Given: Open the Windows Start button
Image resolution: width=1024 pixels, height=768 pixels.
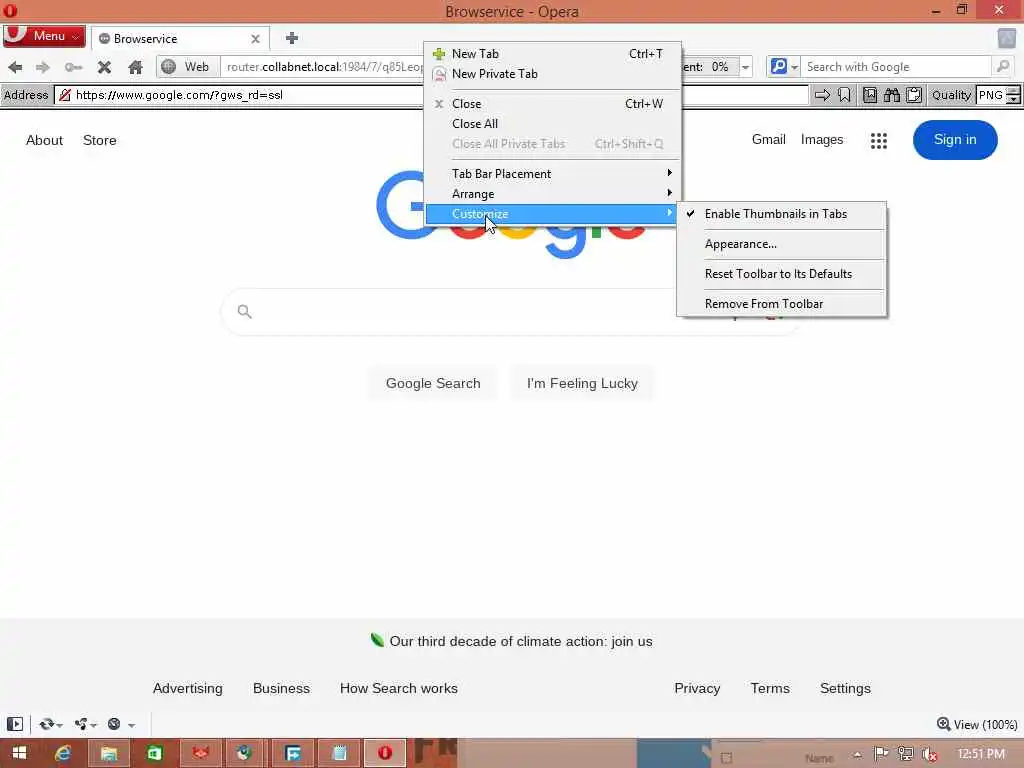Looking at the screenshot, I should pos(19,753).
